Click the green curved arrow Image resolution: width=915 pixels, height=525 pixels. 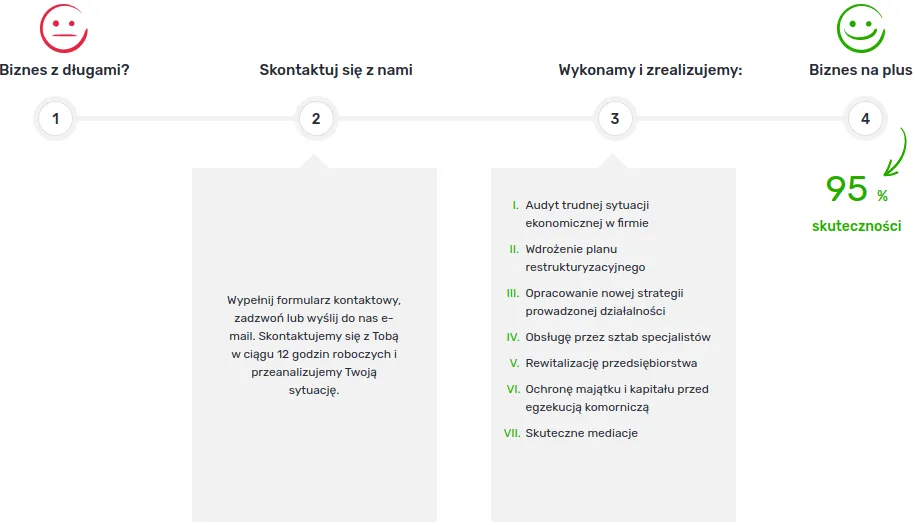click(896, 152)
